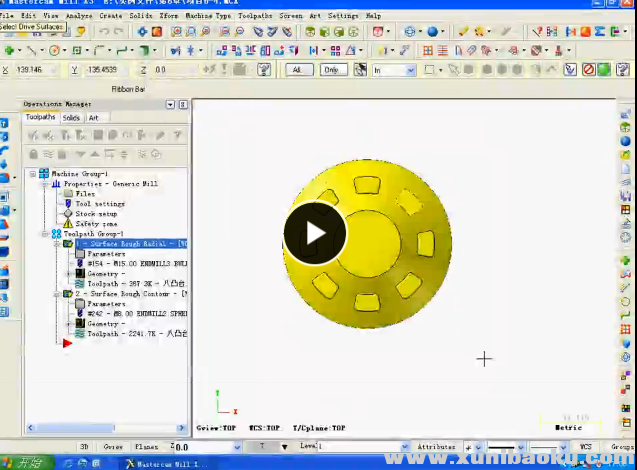Open the Machine Type menu
The height and width of the screenshot is (470, 637).
208,16
